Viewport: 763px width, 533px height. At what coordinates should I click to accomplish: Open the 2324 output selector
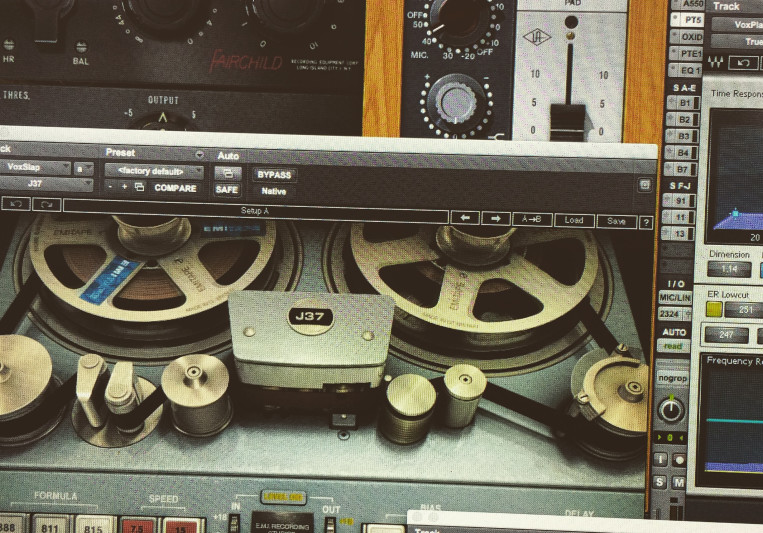(x=674, y=314)
